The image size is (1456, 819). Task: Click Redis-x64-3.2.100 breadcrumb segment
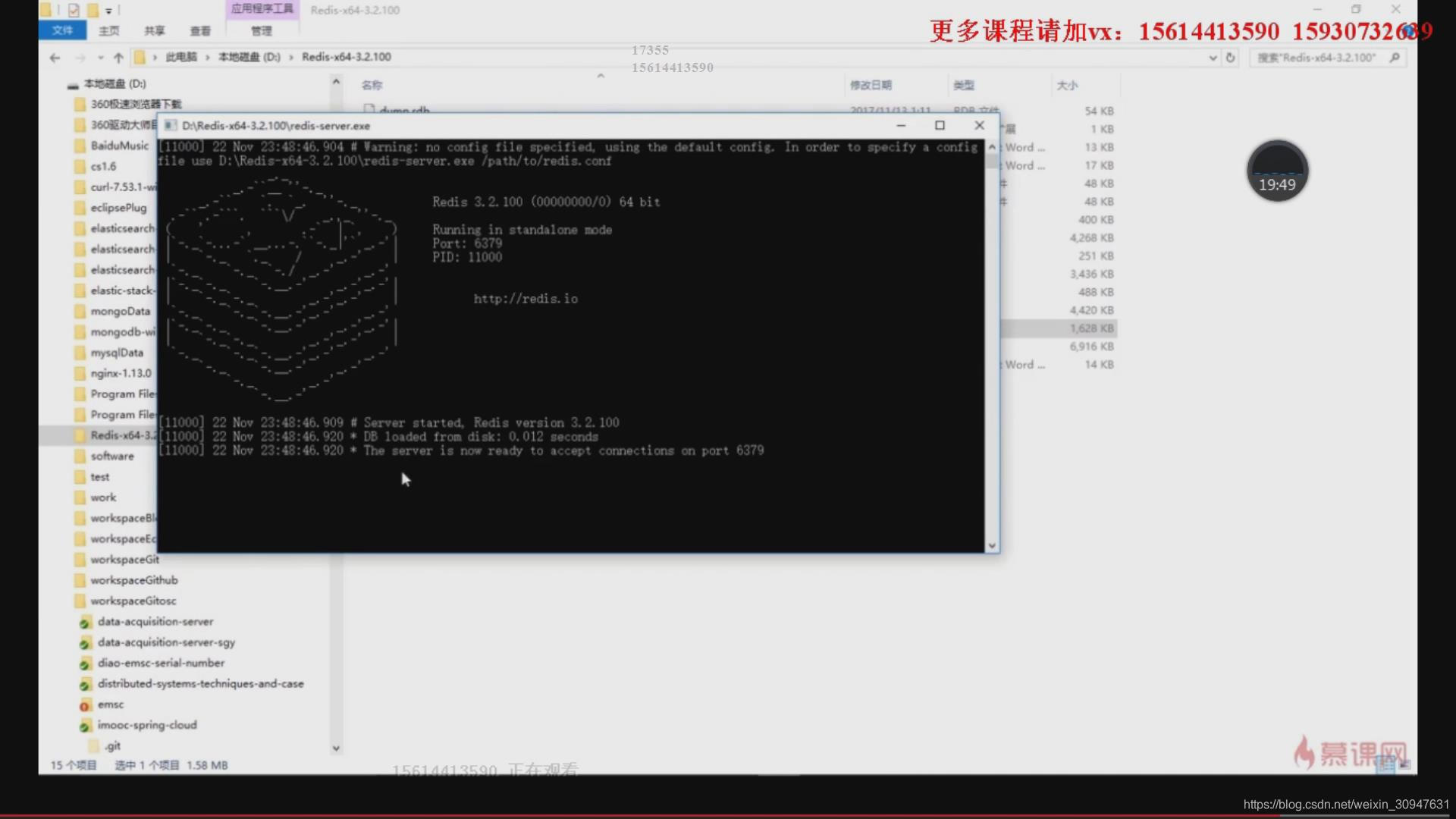point(347,57)
